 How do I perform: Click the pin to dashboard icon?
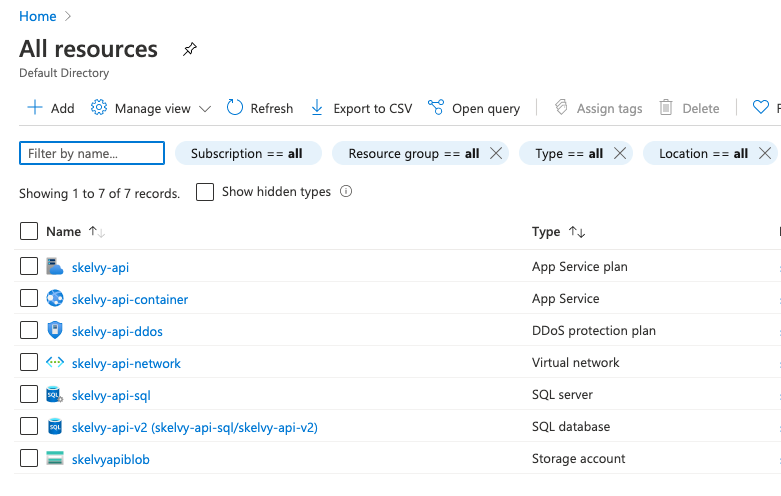190,49
